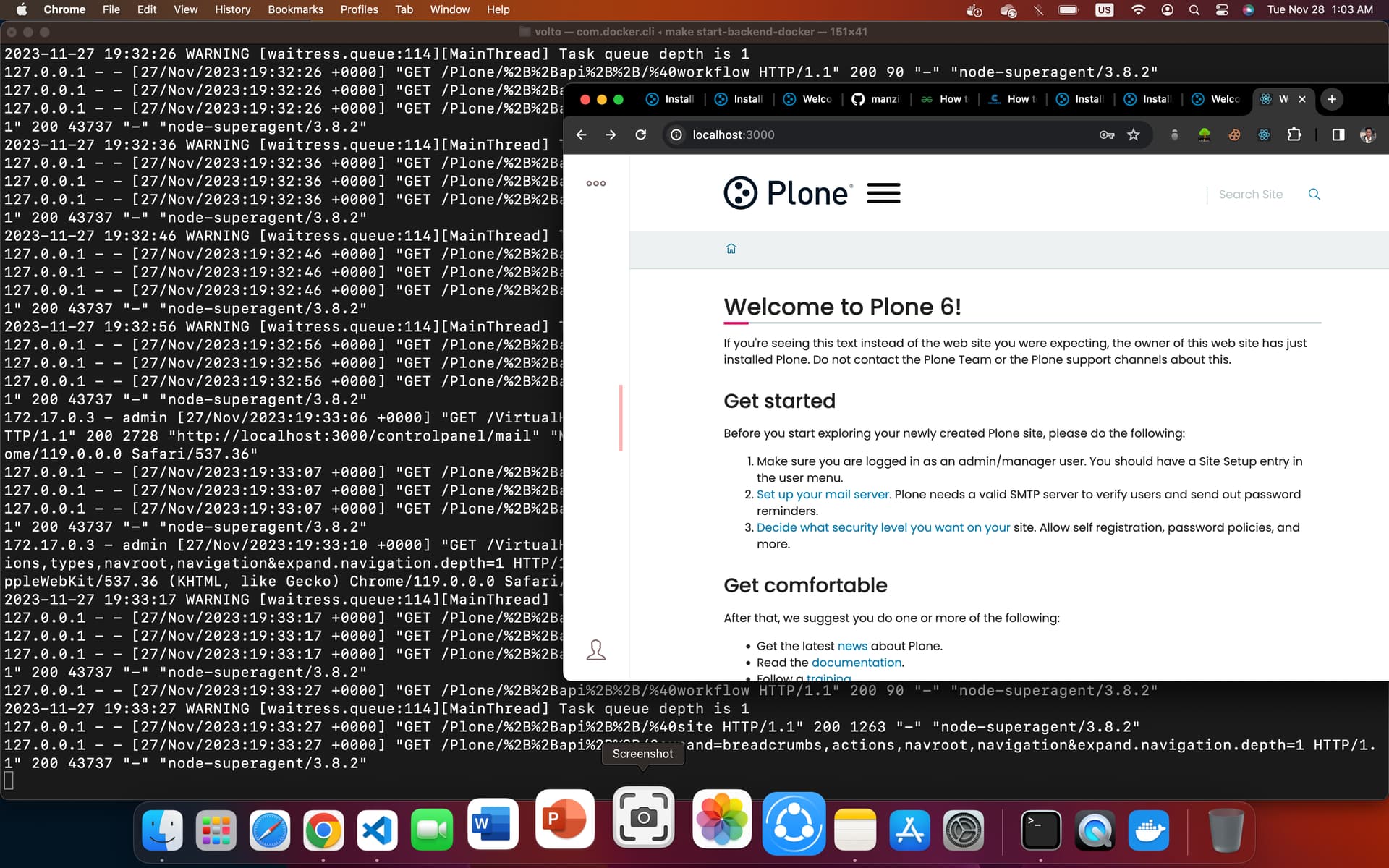The height and width of the screenshot is (868, 1389).
Task: Open Siri from the menu bar
Action: 1248,10
